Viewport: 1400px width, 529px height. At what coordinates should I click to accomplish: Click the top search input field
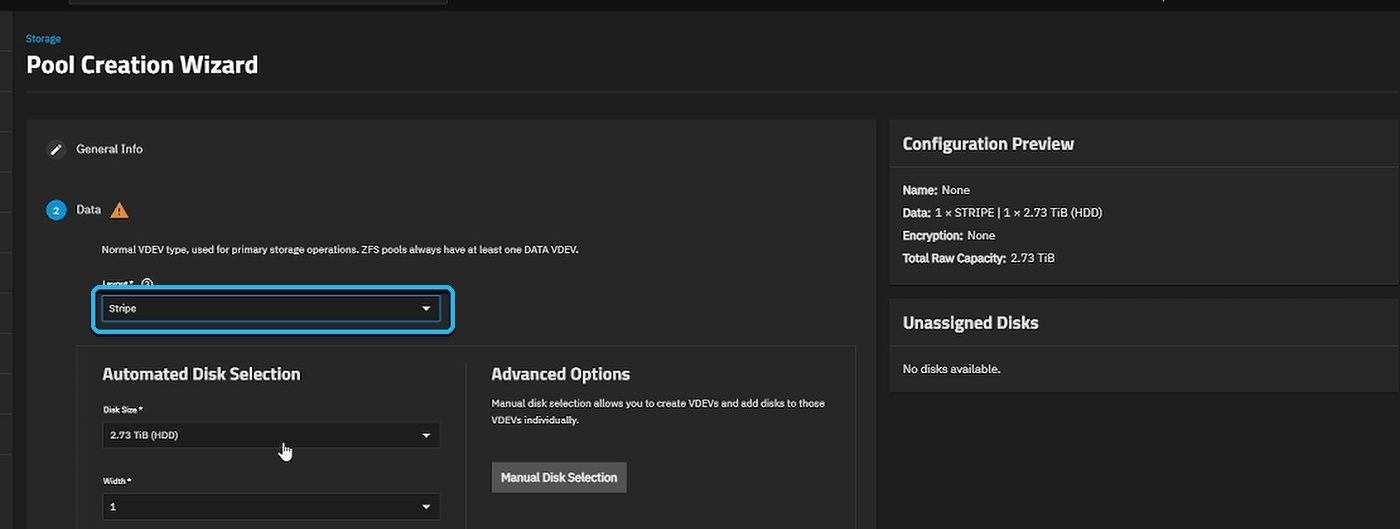pos(257,2)
